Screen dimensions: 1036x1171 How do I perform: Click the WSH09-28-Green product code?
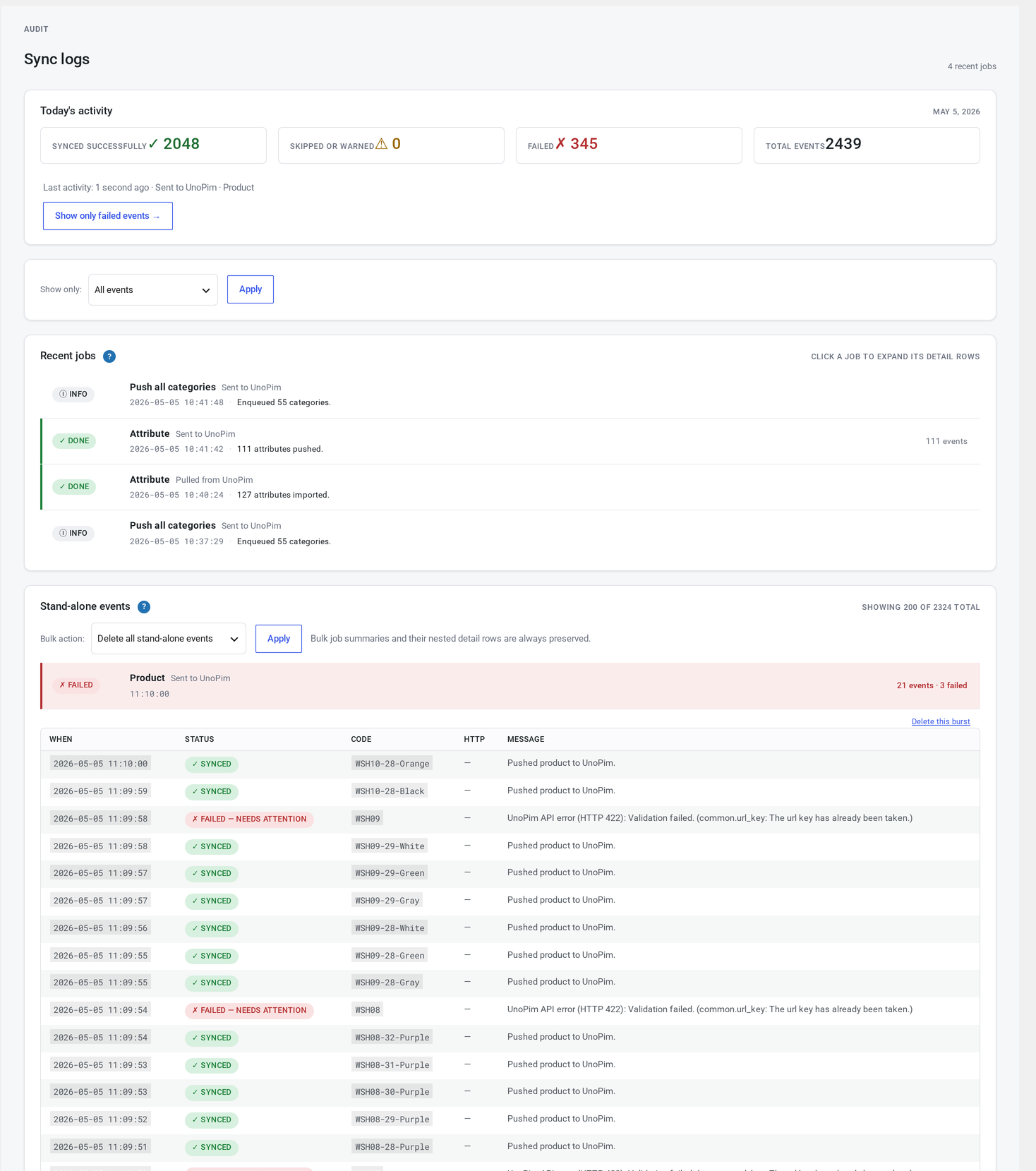[x=390, y=955]
